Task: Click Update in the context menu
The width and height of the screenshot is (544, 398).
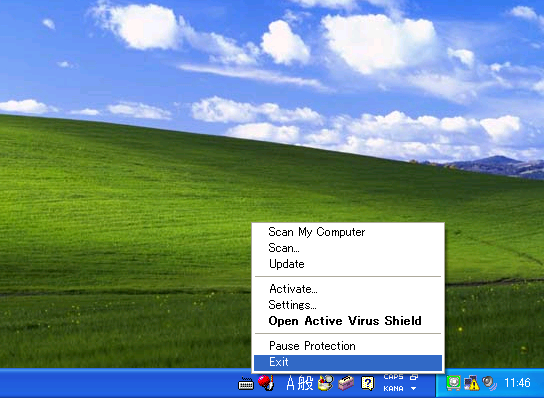Action: 348,264
